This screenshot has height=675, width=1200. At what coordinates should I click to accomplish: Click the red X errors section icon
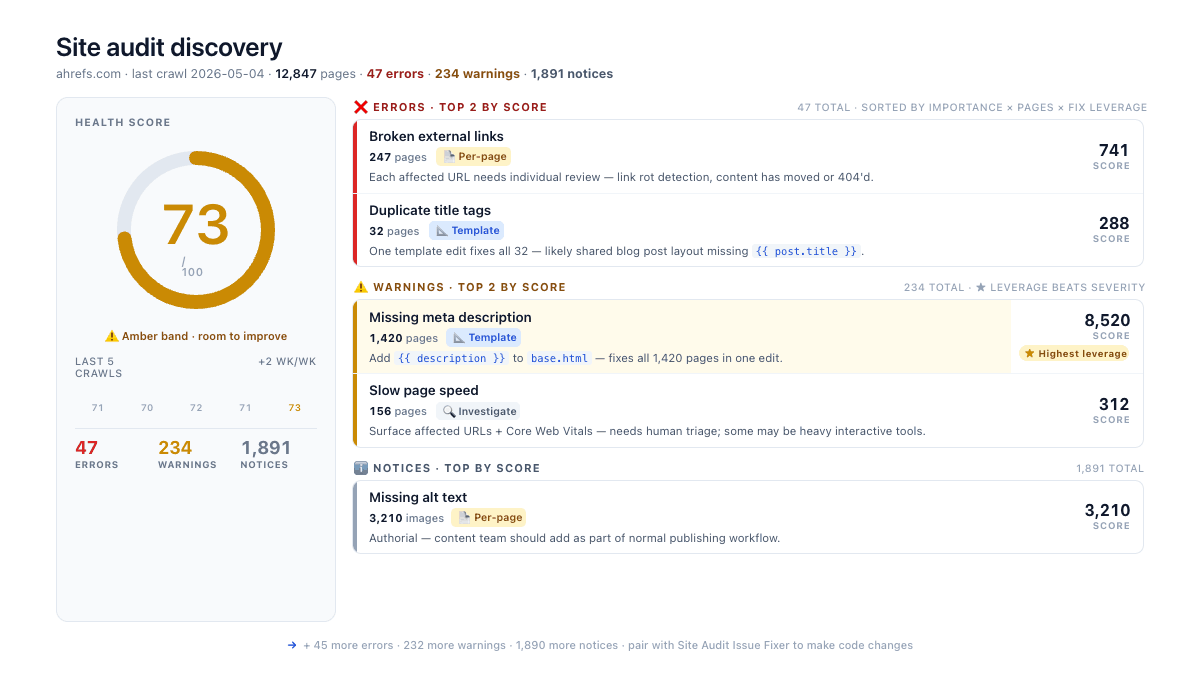(361, 107)
